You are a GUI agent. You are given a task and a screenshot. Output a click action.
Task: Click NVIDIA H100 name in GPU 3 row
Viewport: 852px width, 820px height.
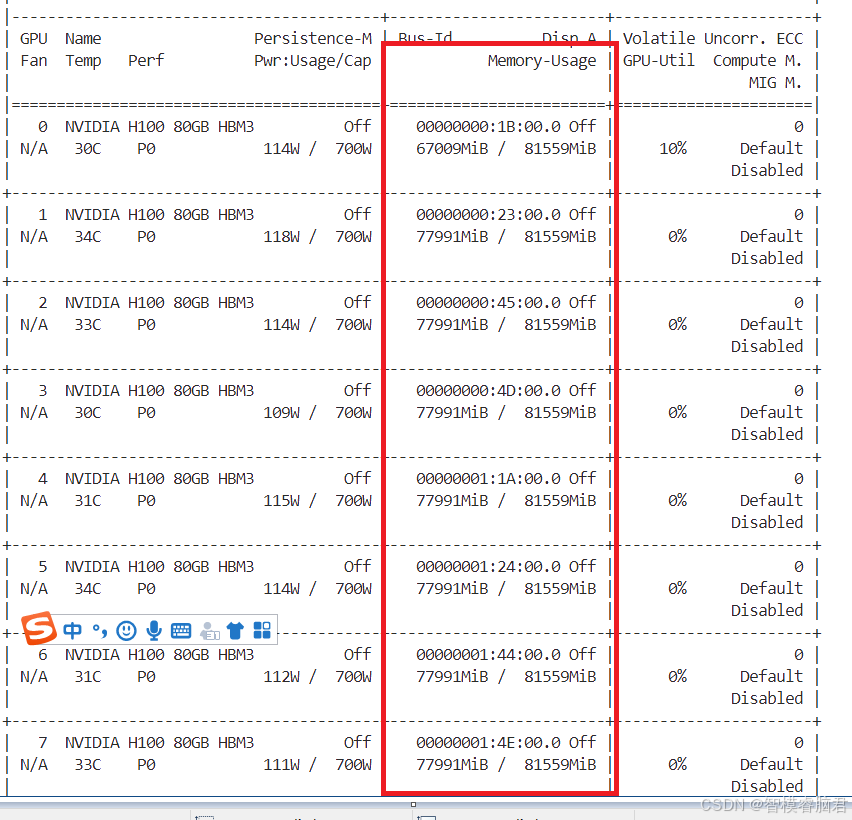(160, 391)
